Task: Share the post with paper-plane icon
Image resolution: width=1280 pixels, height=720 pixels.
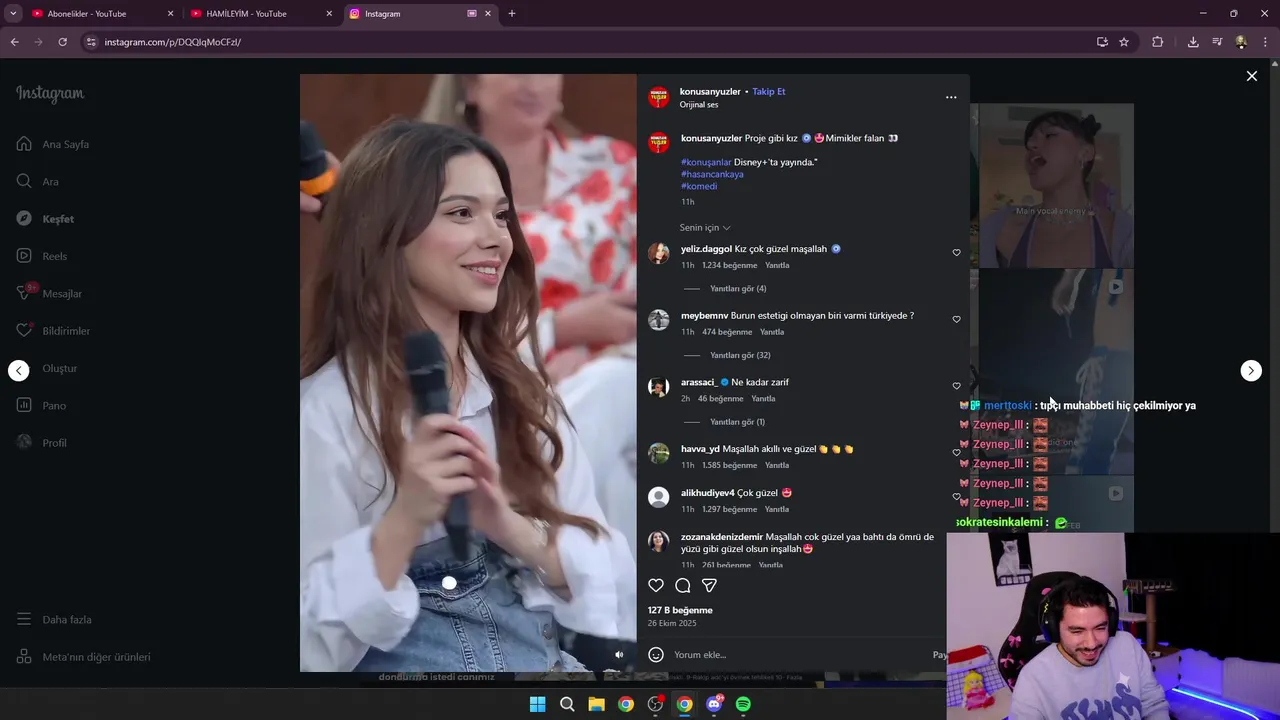Action: click(709, 586)
